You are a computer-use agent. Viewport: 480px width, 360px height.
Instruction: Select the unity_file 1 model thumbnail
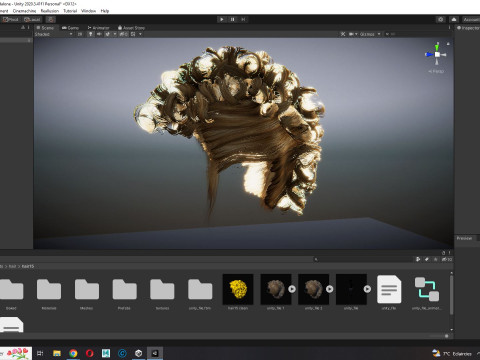(276, 289)
